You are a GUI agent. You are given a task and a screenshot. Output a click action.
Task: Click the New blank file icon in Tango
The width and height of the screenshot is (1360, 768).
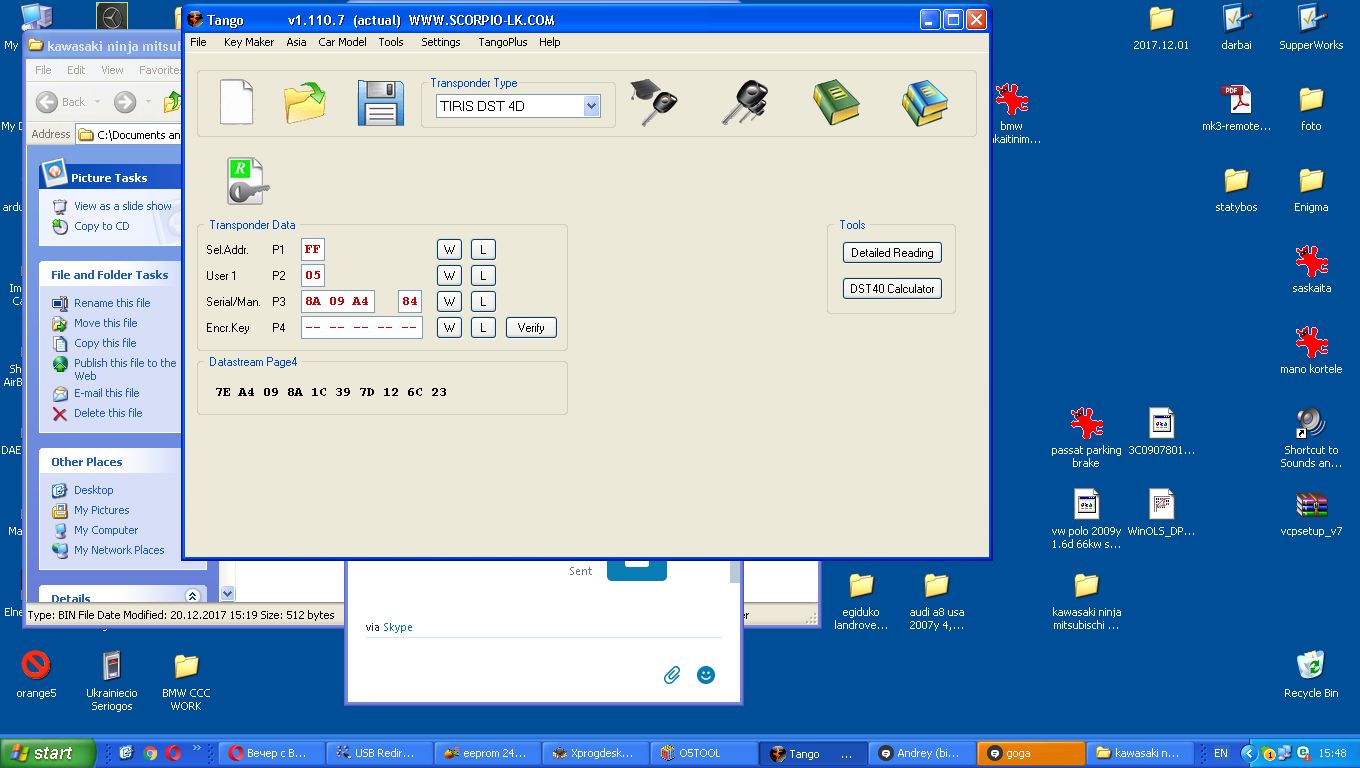[236, 102]
